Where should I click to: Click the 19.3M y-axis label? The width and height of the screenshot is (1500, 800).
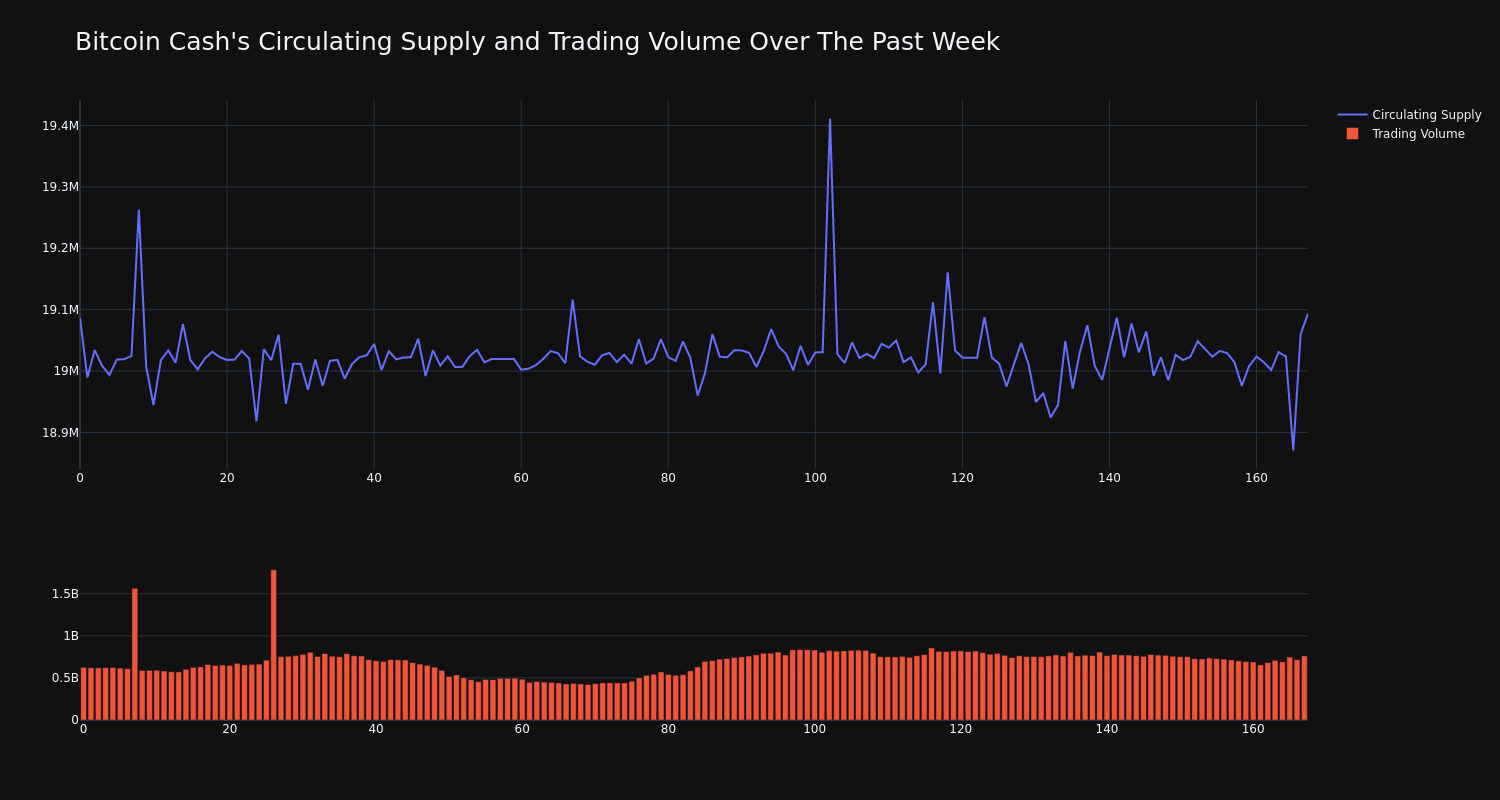(60, 187)
